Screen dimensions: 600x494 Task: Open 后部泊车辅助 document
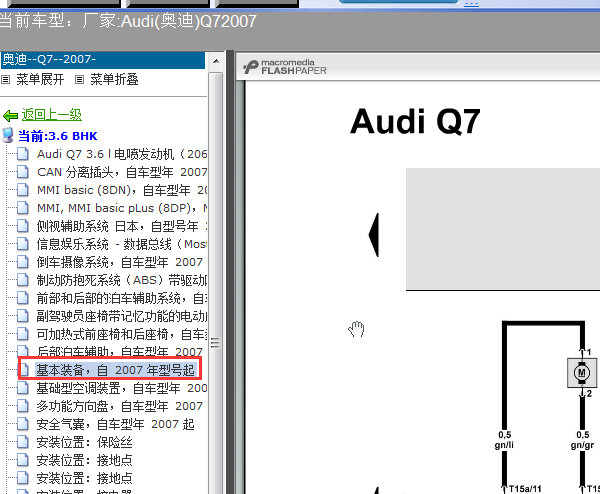tap(119, 351)
